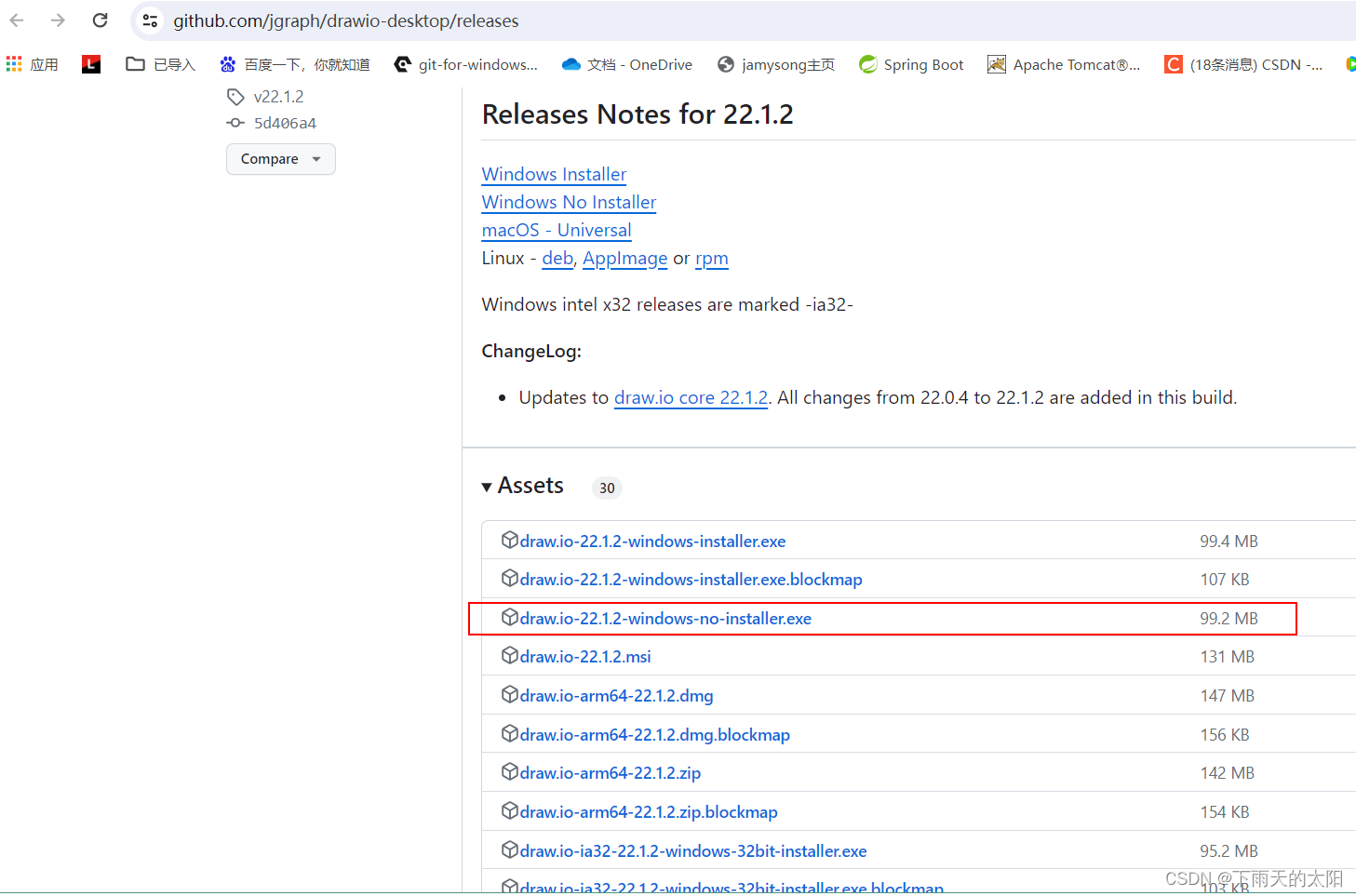The image size is (1356, 896).
Task: Open the 文档 - OneDrive bookmark
Action: (x=627, y=64)
